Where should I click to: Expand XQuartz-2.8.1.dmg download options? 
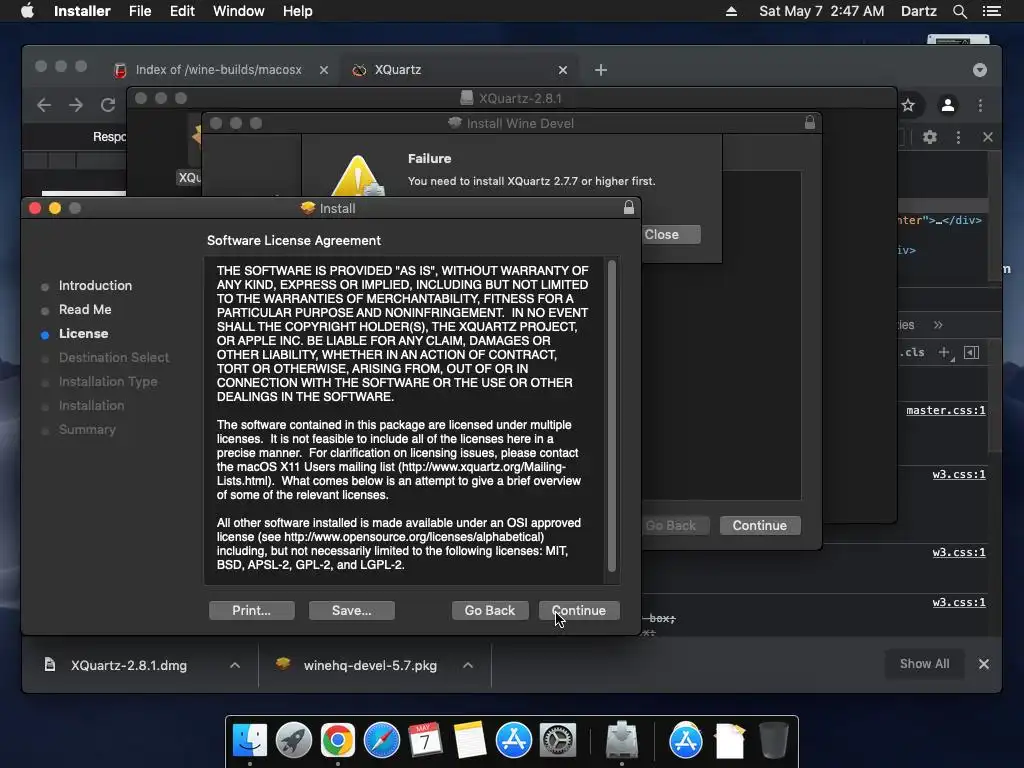click(235, 665)
